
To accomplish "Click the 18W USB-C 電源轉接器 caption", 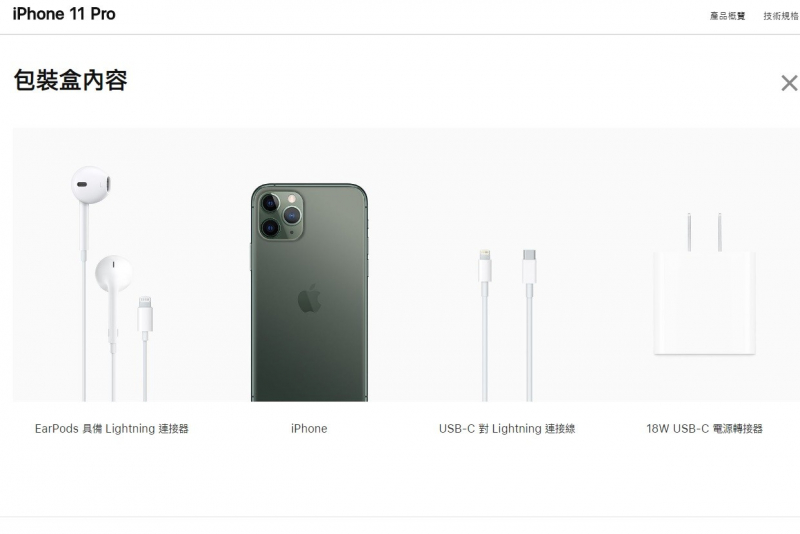I will tap(704, 428).
